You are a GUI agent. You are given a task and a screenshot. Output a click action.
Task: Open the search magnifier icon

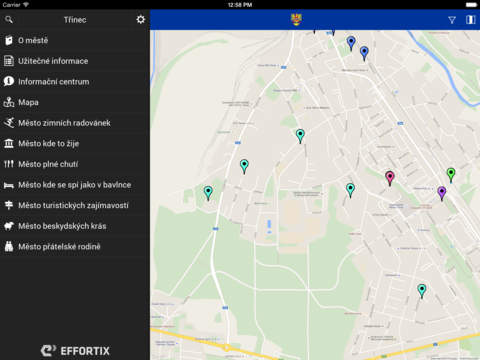[x=9, y=20]
